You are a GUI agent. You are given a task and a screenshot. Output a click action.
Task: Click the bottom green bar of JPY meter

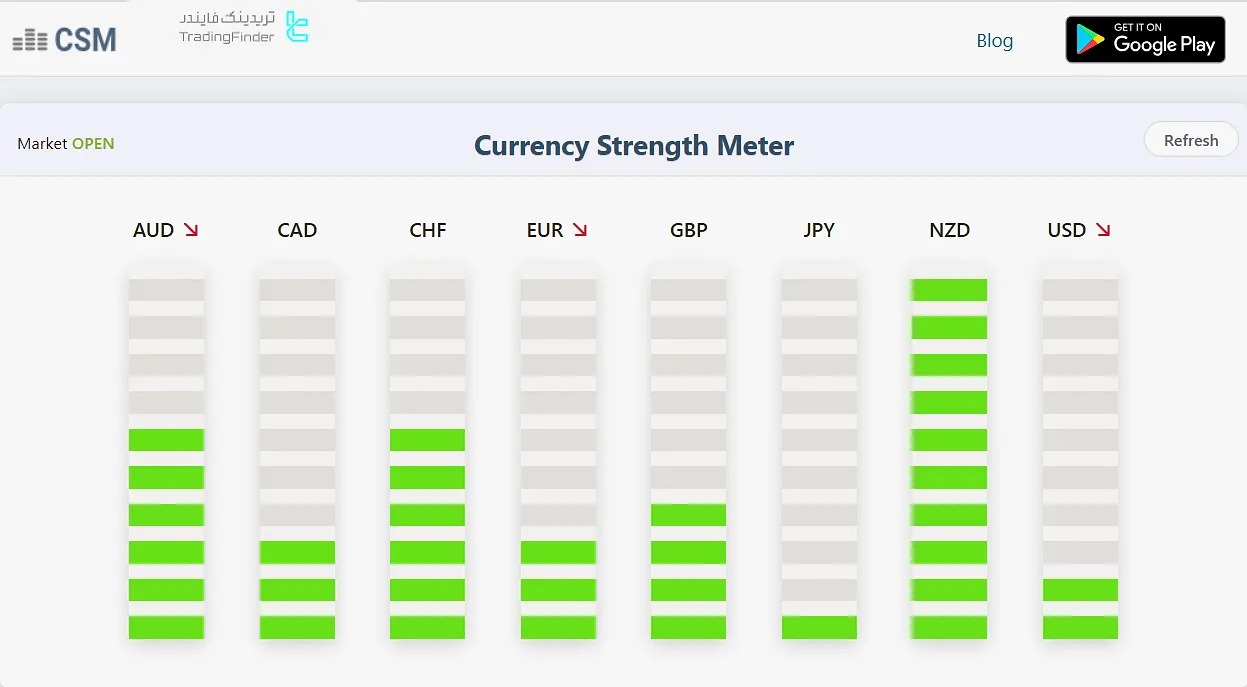[x=819, y=627]
